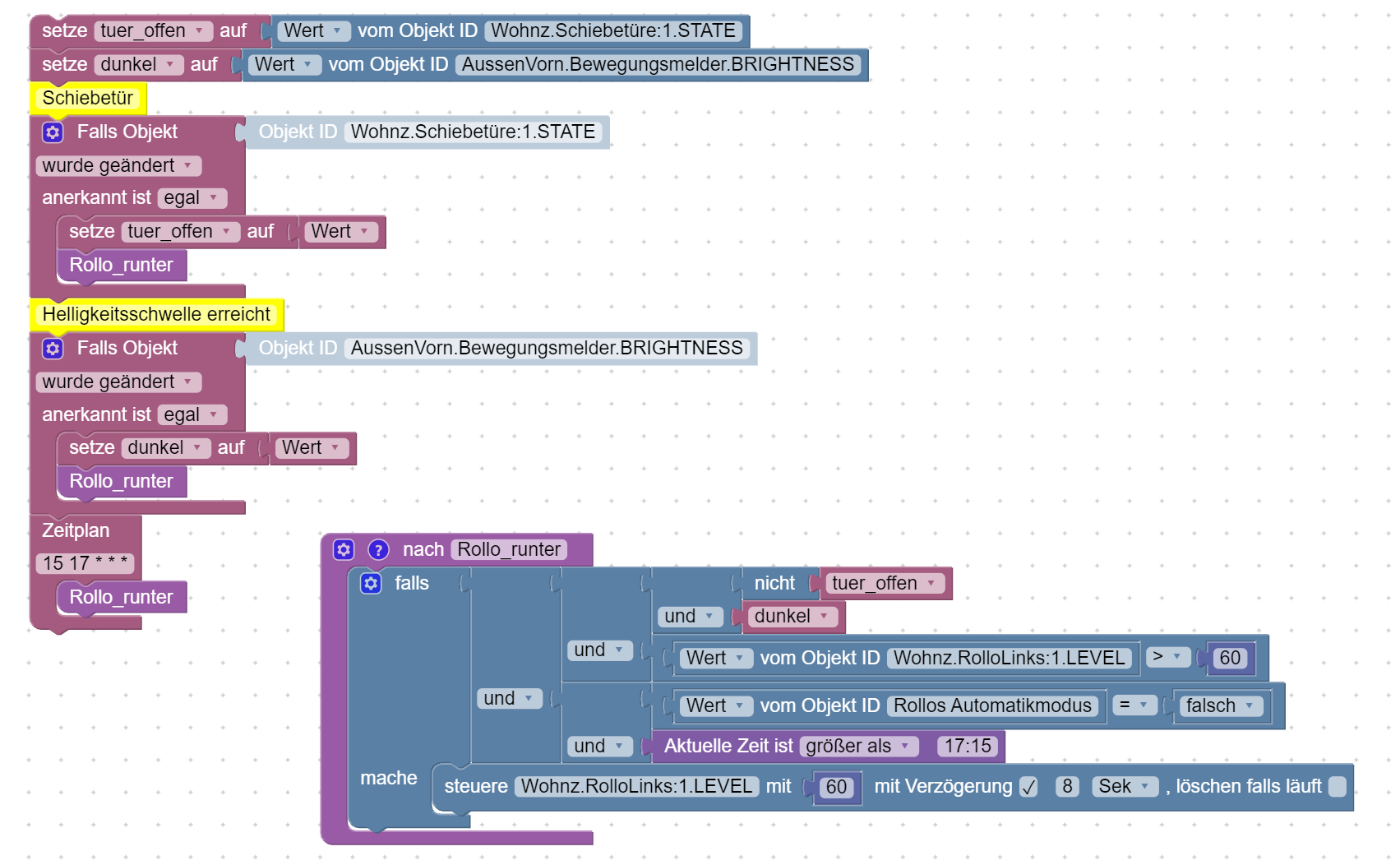
Task: Select Object ID in Schiebetür trigger block
Action: tap(474, 132)
